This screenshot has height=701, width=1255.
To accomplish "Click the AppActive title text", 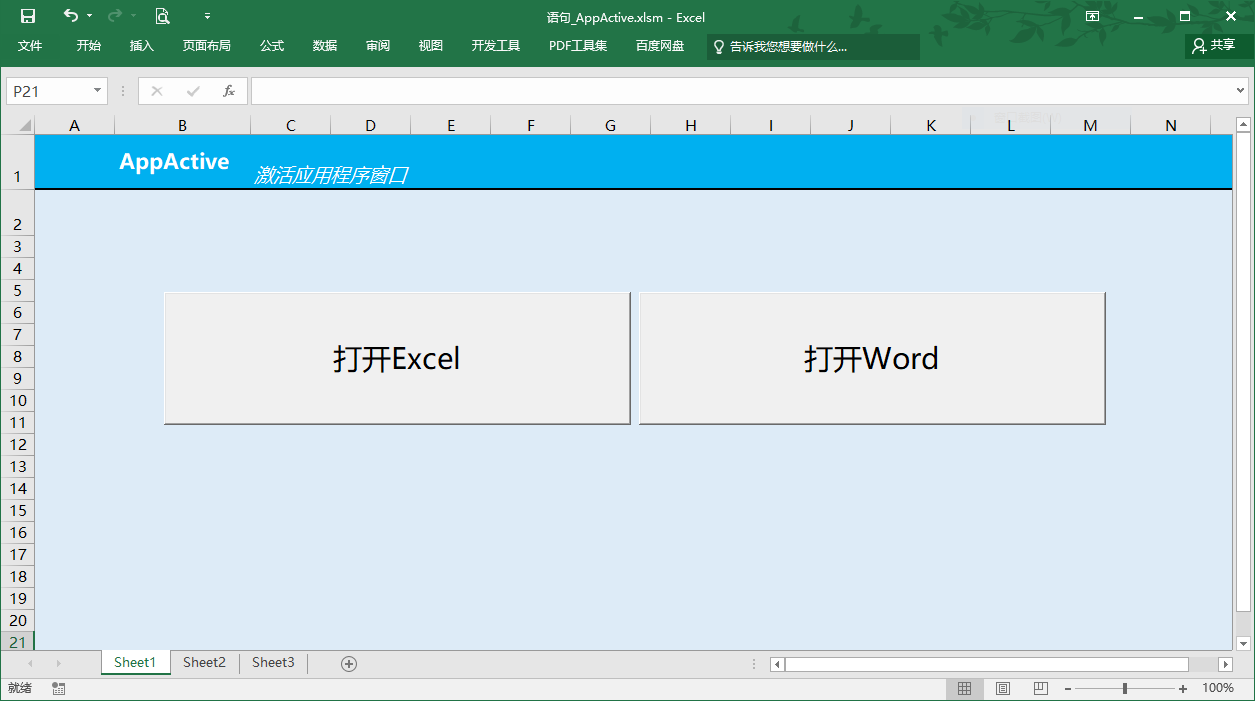I will [174, 161].
